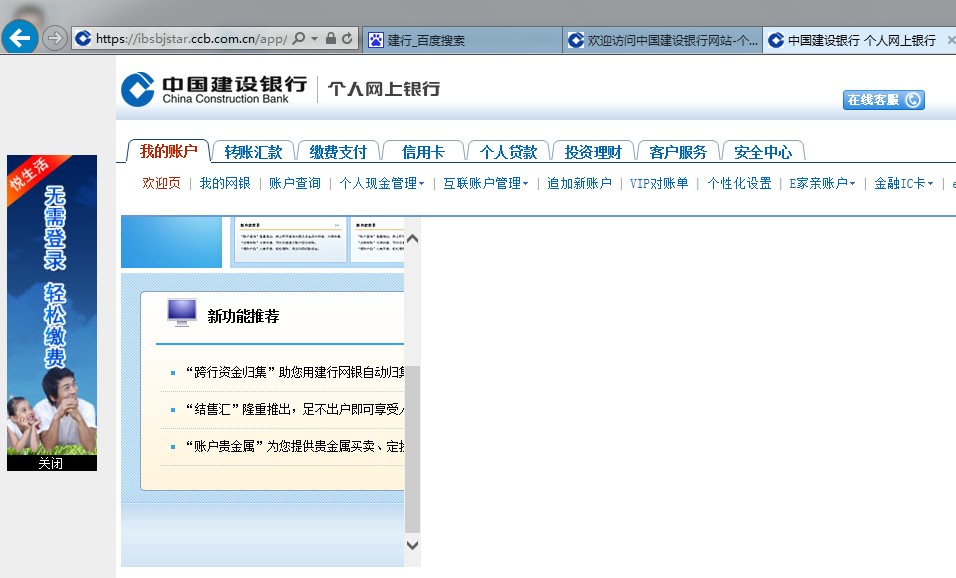Click the 我的网银 submenu link
Viewport: 956px width, 578px height.
[x=225, y=184]
